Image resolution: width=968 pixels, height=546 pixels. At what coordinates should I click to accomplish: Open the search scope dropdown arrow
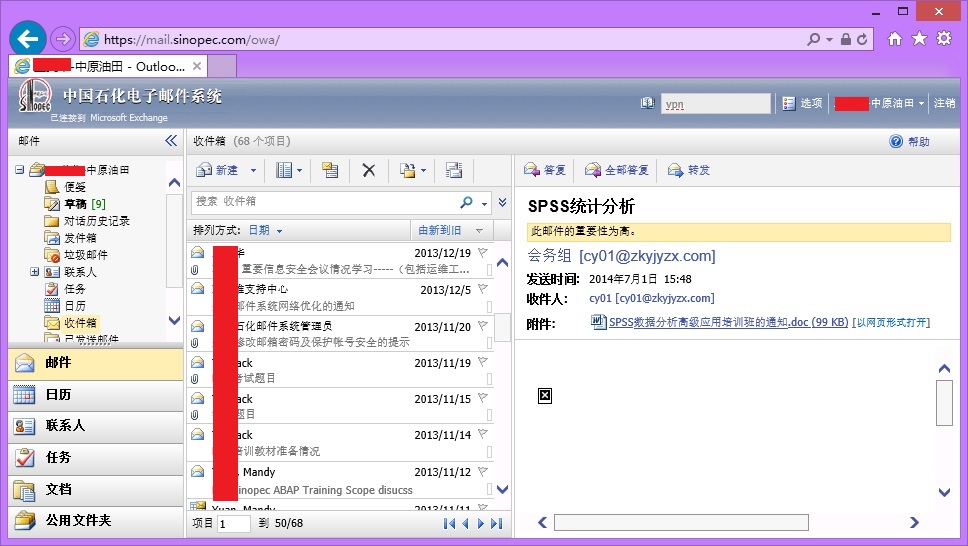pyautogui.click(x=484, y=203)
